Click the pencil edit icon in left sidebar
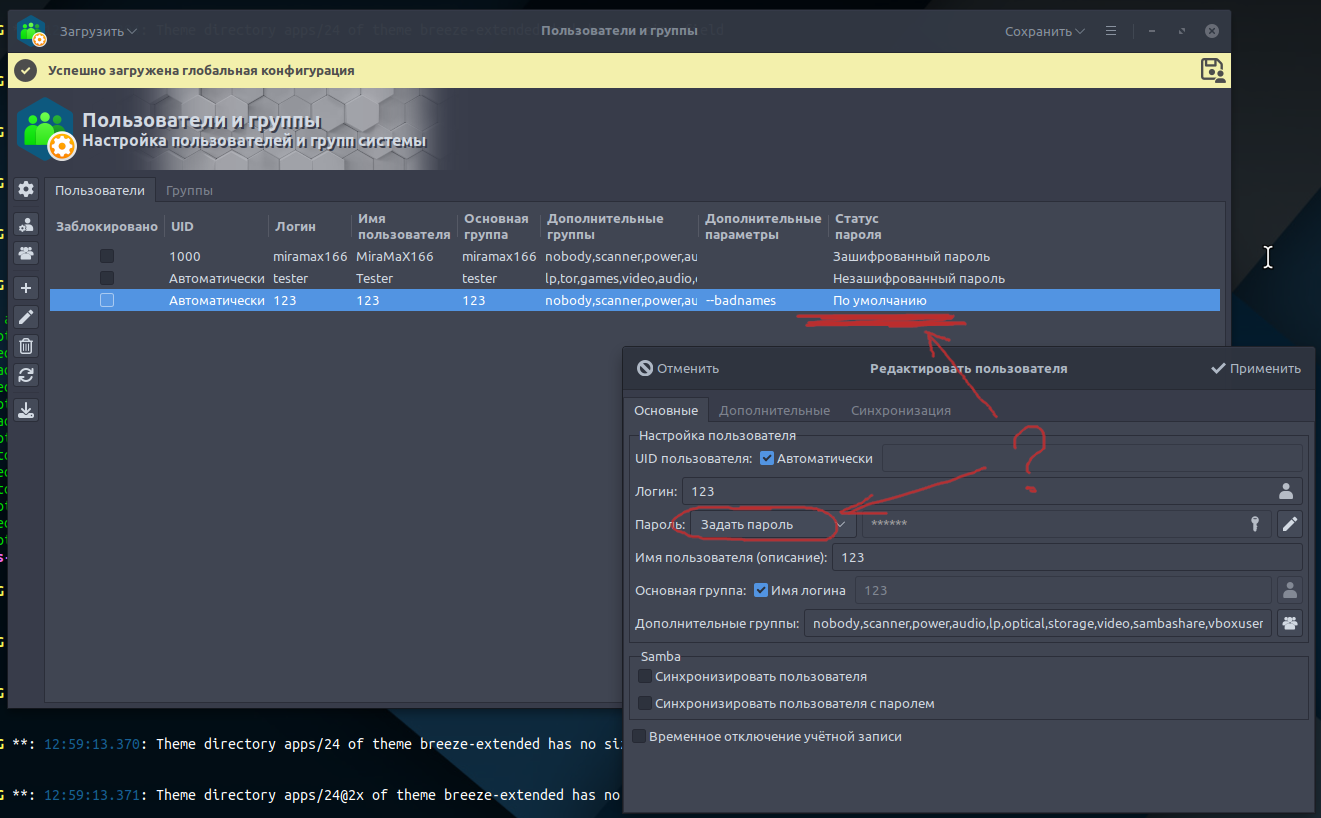The width and height of the screenshot is (1321, 818). 27,317
